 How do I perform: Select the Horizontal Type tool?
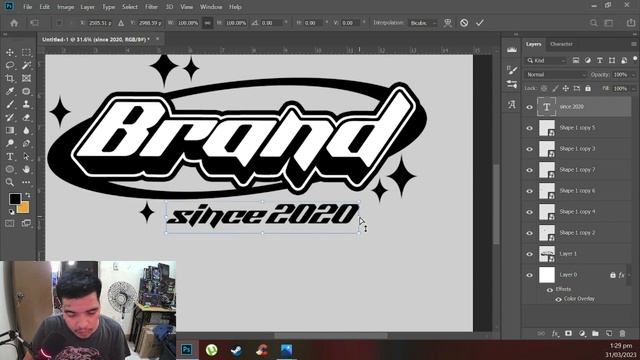coord(10,156)
